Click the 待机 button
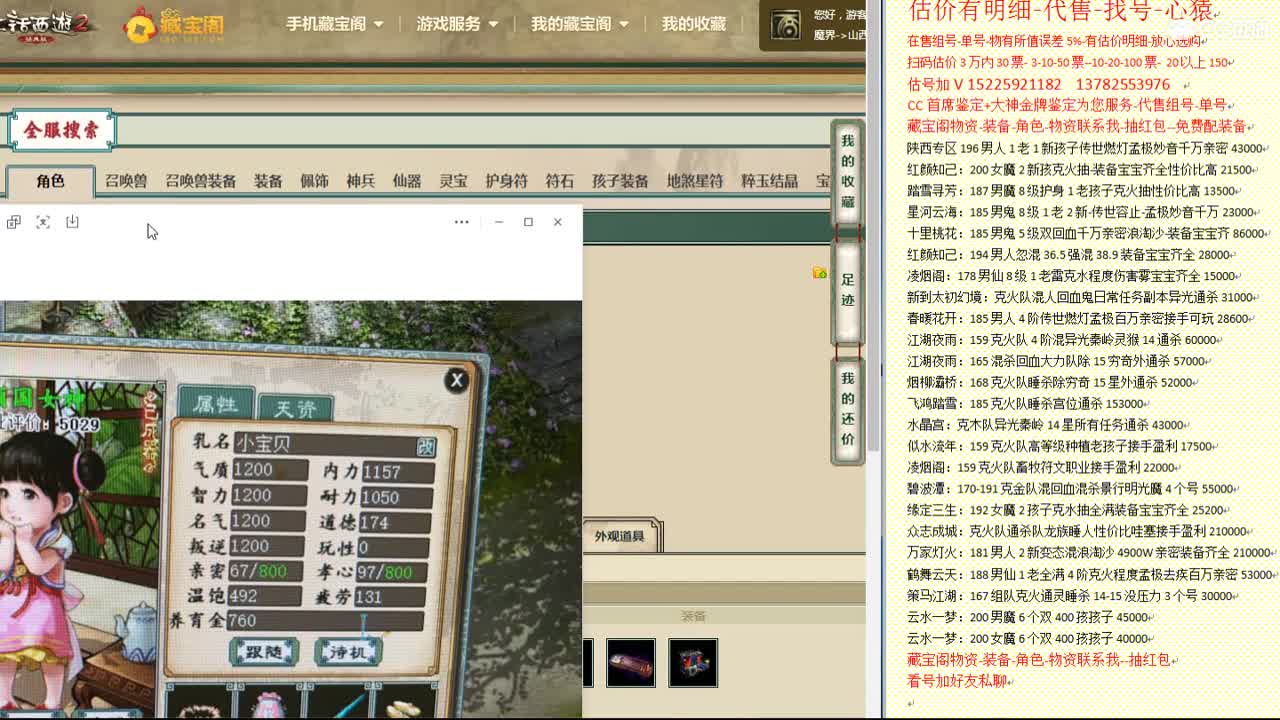The height and width of the screenshot is (720, 1280). 348,652
